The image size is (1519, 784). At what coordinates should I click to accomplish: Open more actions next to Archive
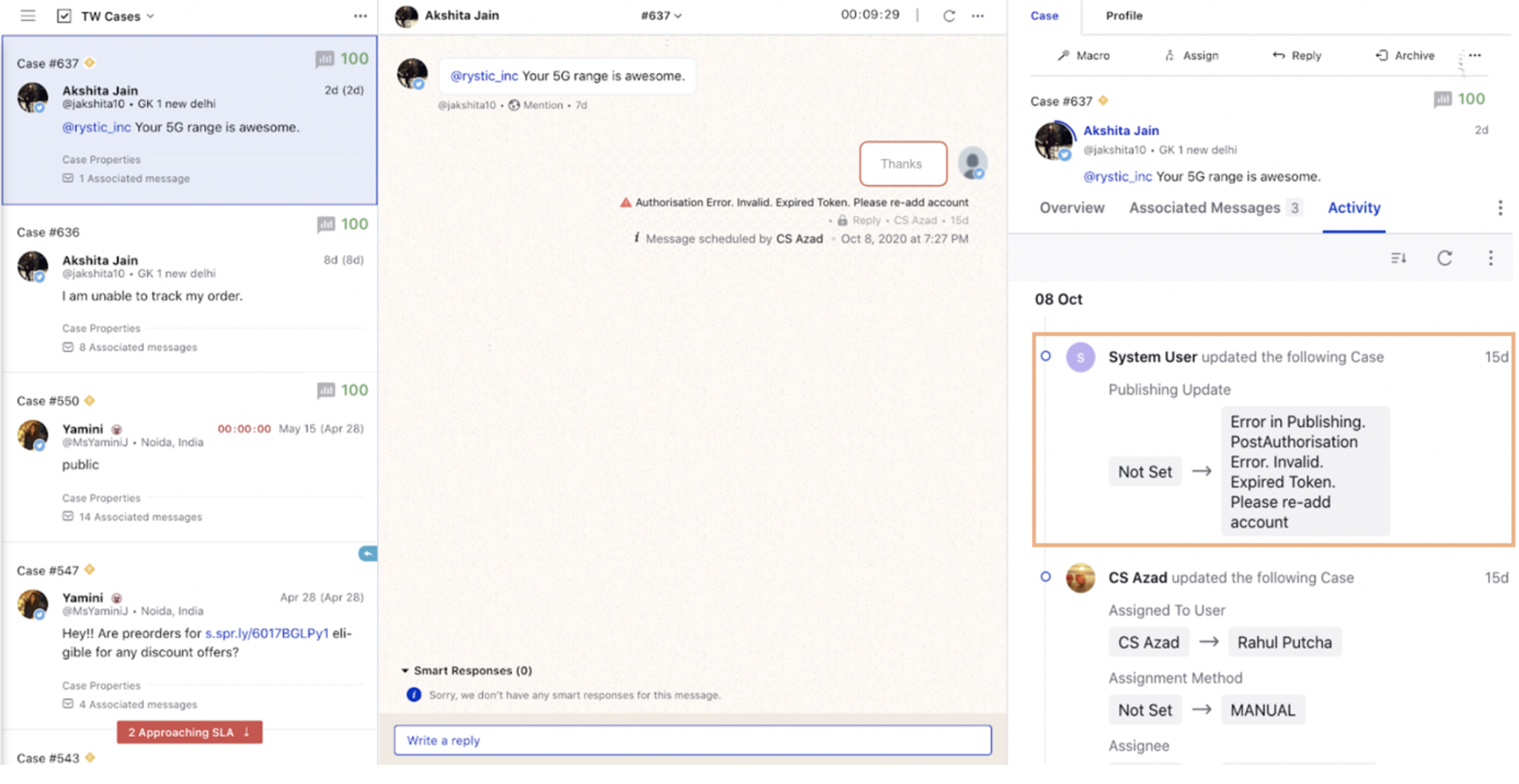click(1475, 56)
